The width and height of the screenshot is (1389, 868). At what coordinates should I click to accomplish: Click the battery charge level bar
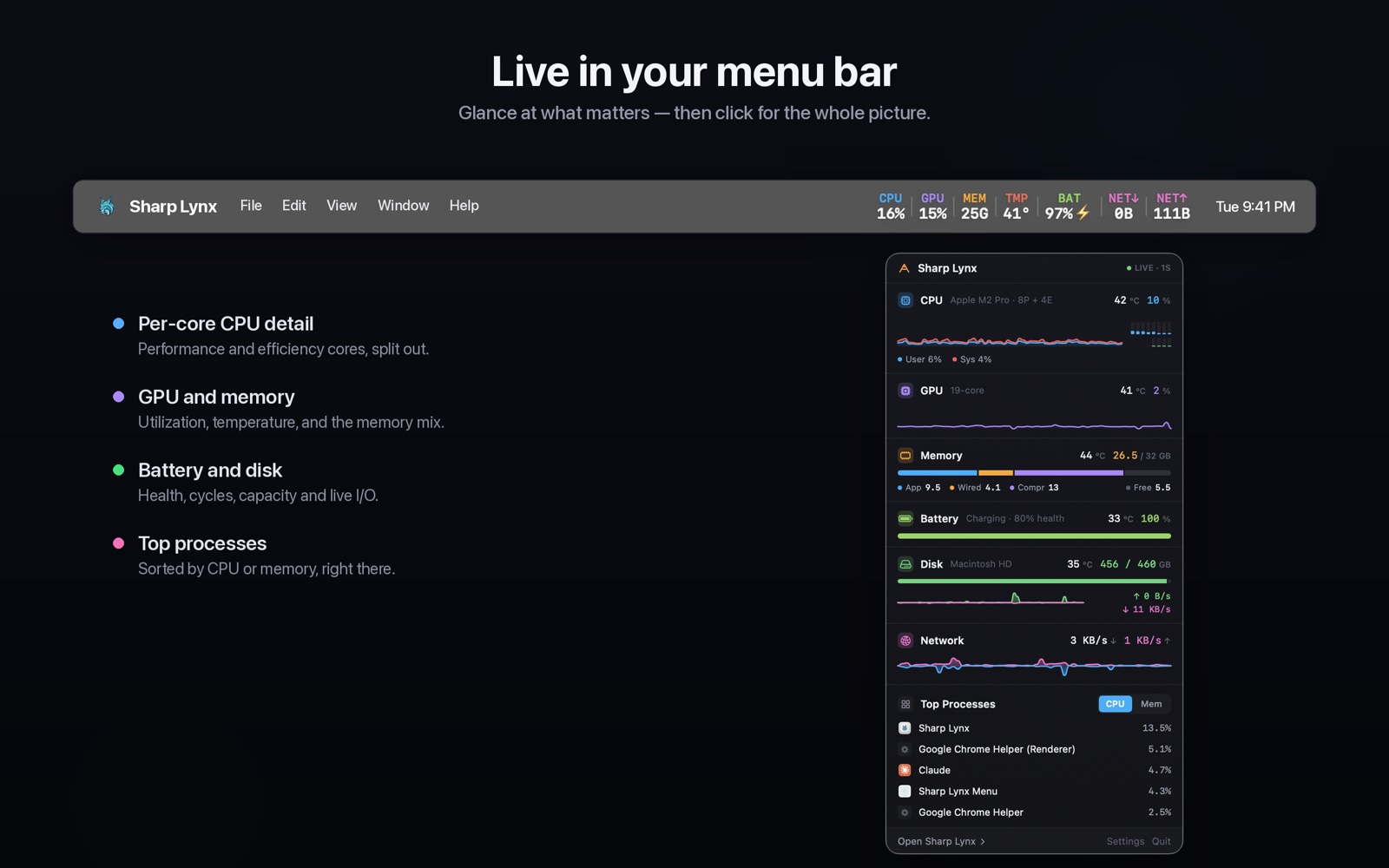pyautogui.click(x=1034, y=536)
